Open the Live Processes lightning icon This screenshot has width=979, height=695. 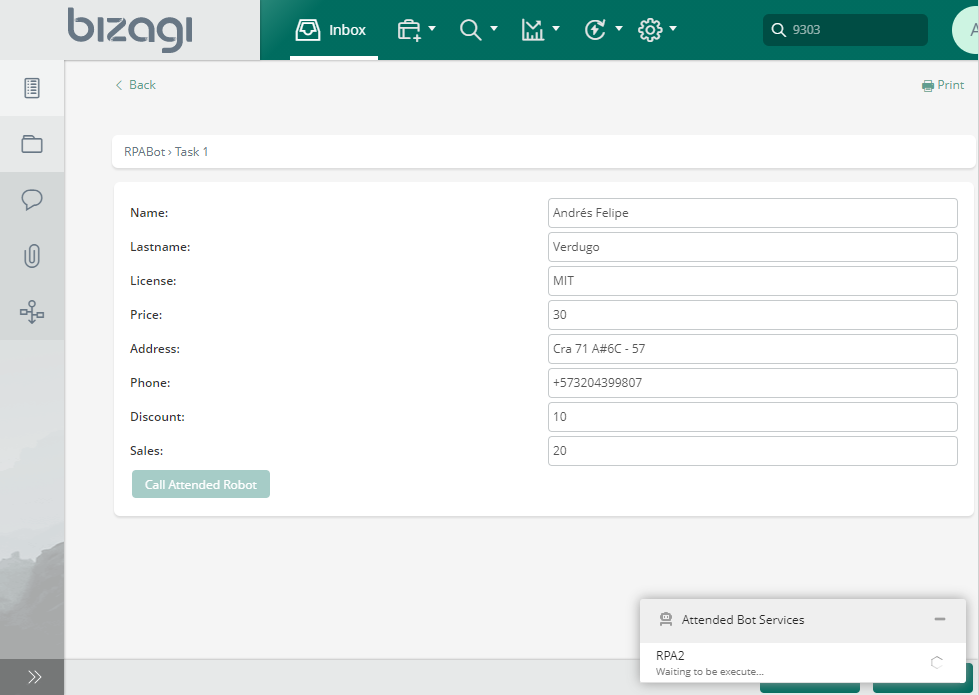tap(595, 29)
